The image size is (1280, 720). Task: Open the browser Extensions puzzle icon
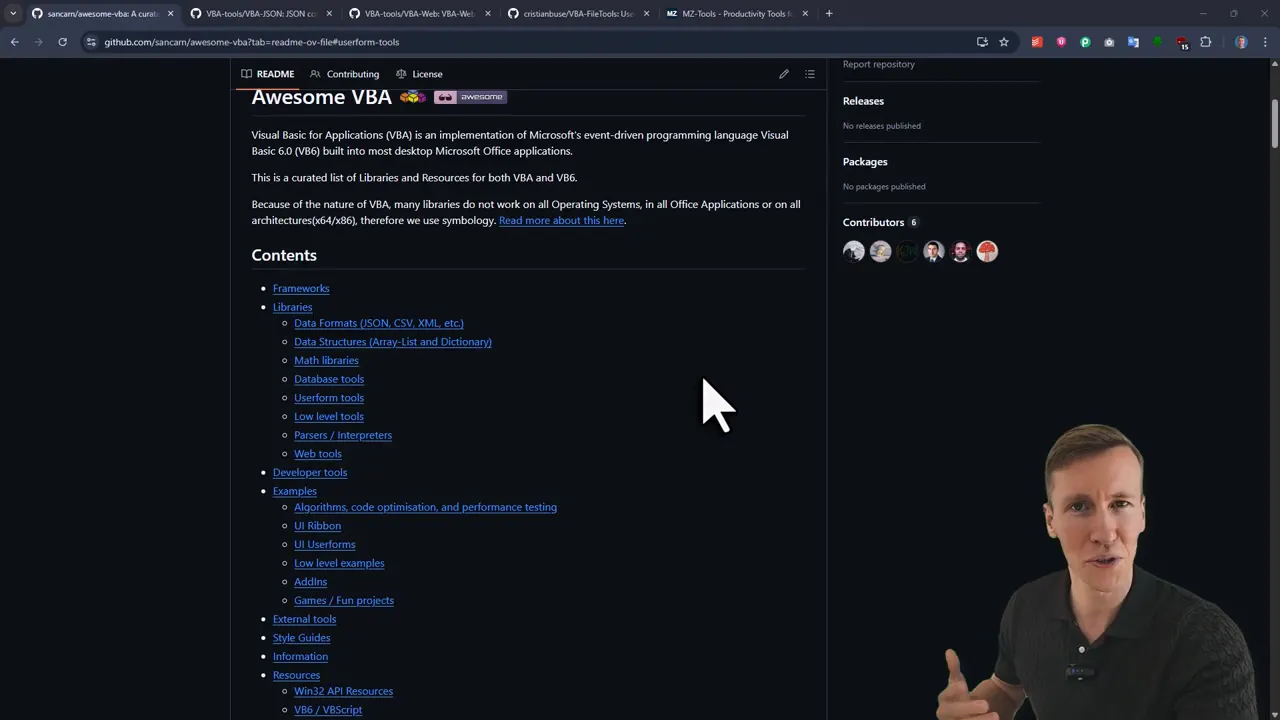click(1206, 42)
